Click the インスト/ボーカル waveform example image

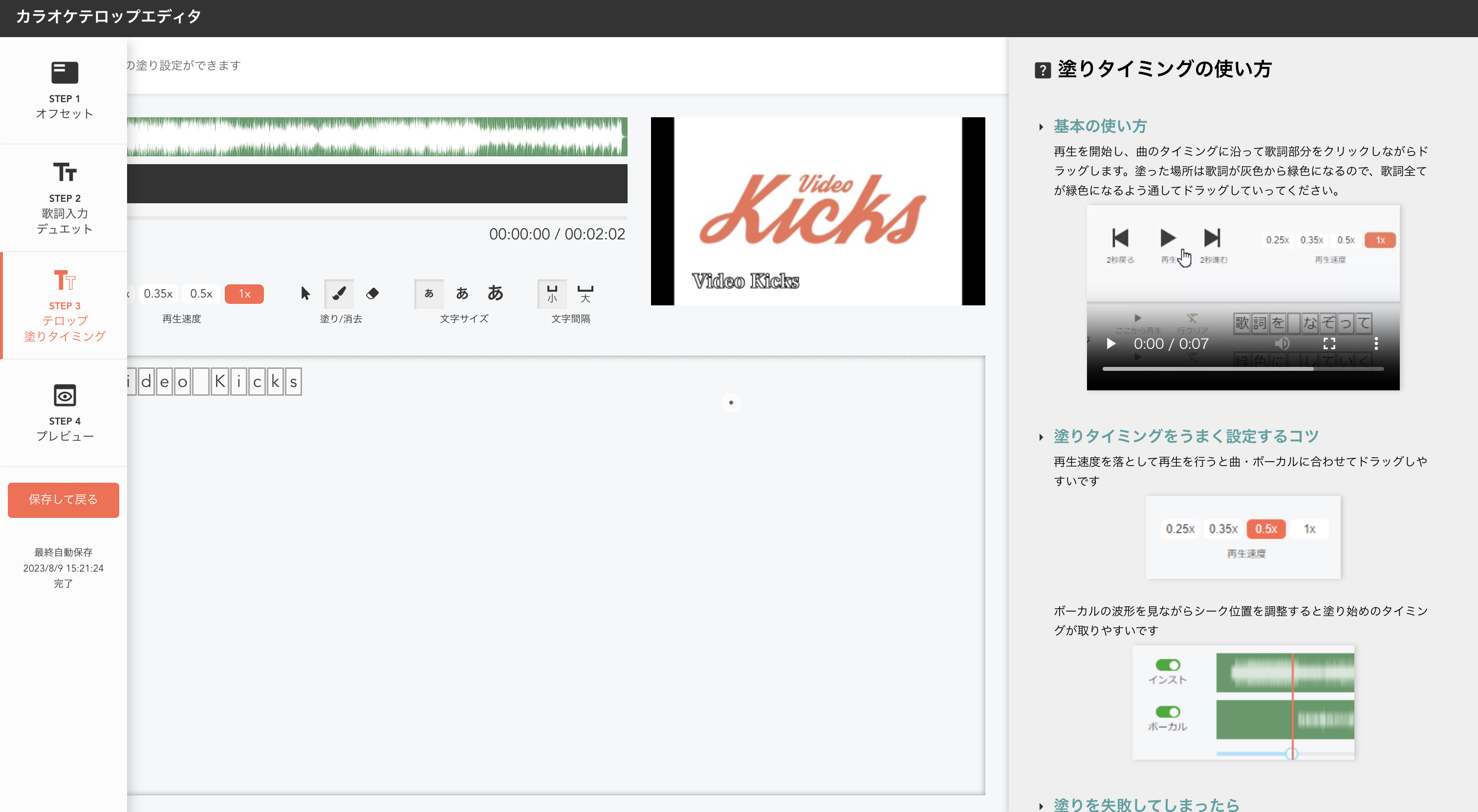(1243, 703)
